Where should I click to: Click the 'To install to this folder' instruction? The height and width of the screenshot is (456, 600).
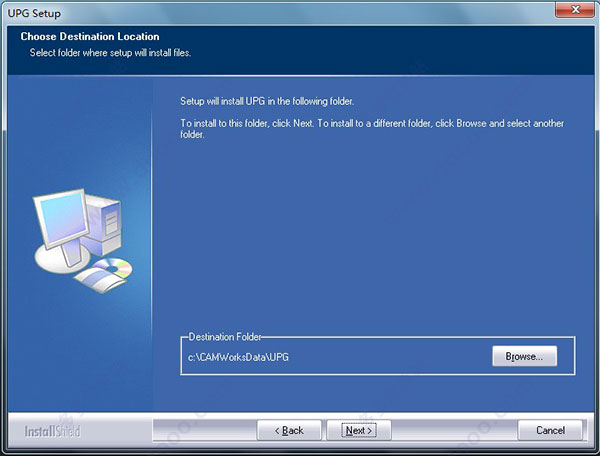(372, 129)
